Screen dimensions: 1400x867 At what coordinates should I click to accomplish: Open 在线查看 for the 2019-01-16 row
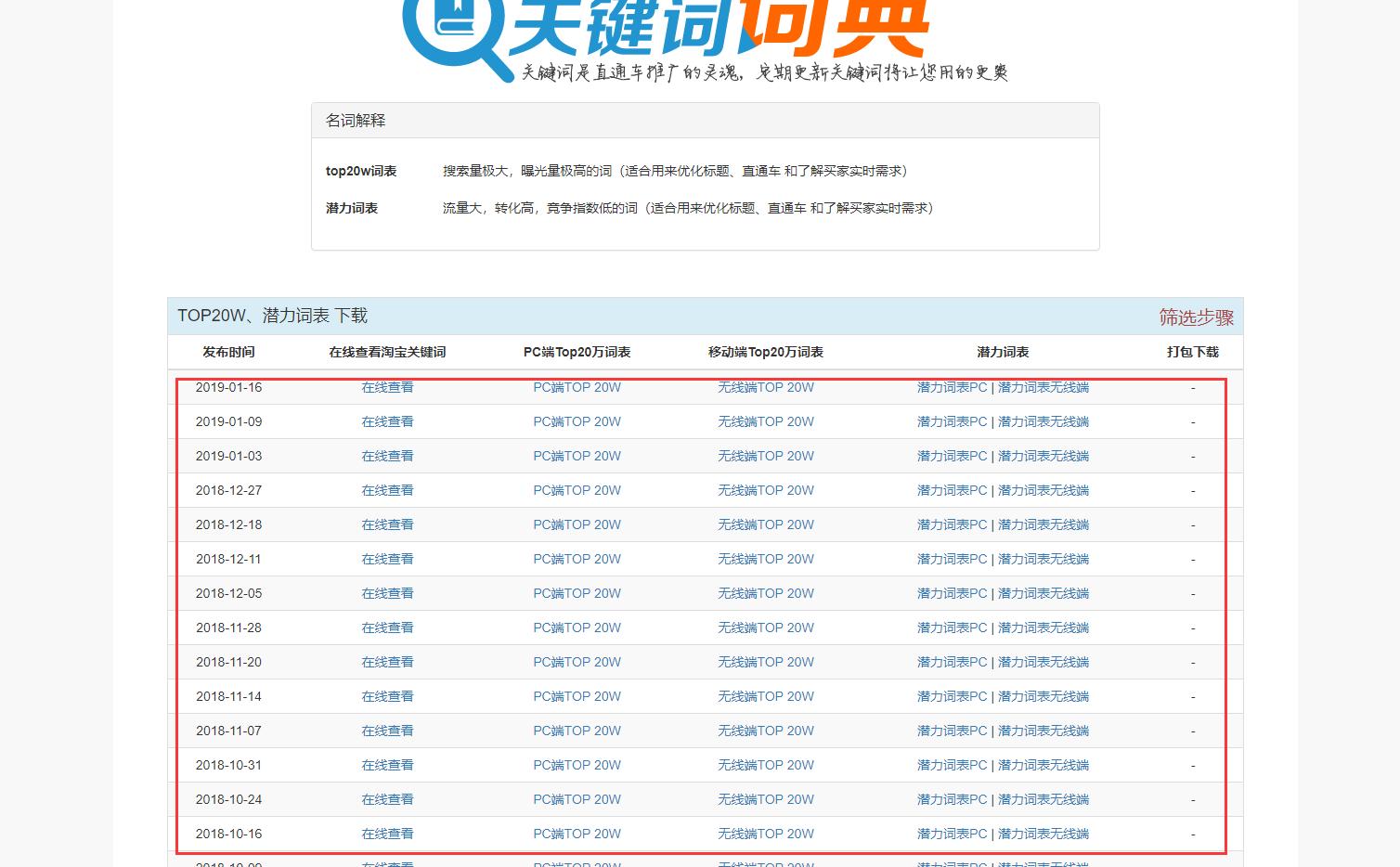point(387,387)
